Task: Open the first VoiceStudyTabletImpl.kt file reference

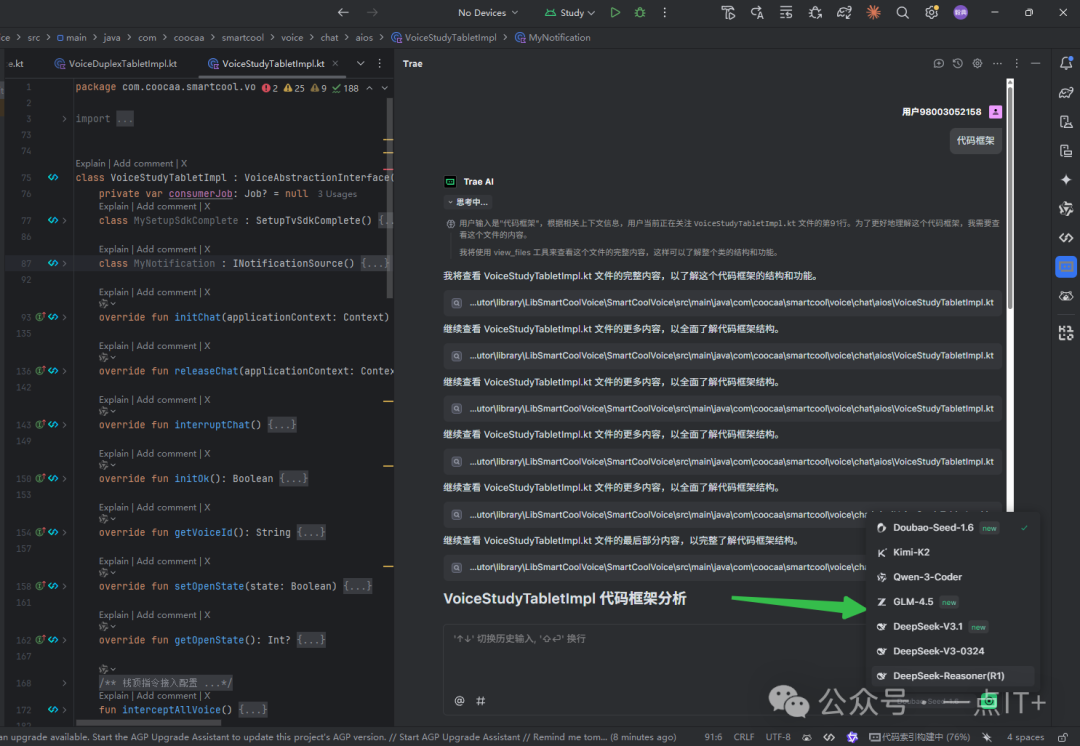Action: (x=723, y=302)
